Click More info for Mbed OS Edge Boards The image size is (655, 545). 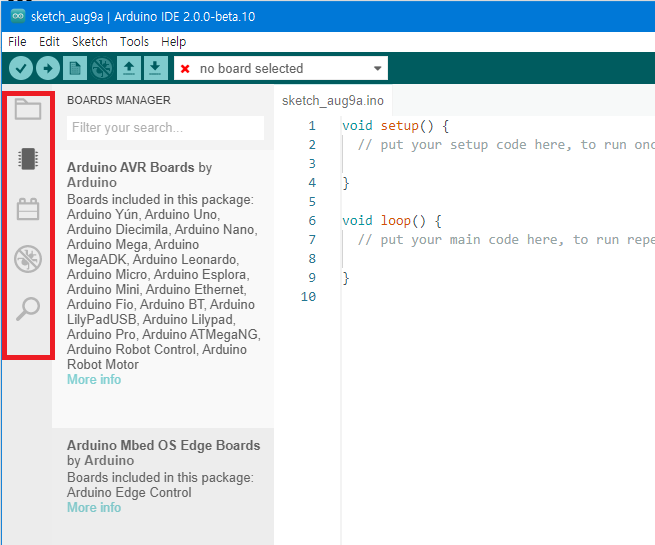click(x=94, y=507)
